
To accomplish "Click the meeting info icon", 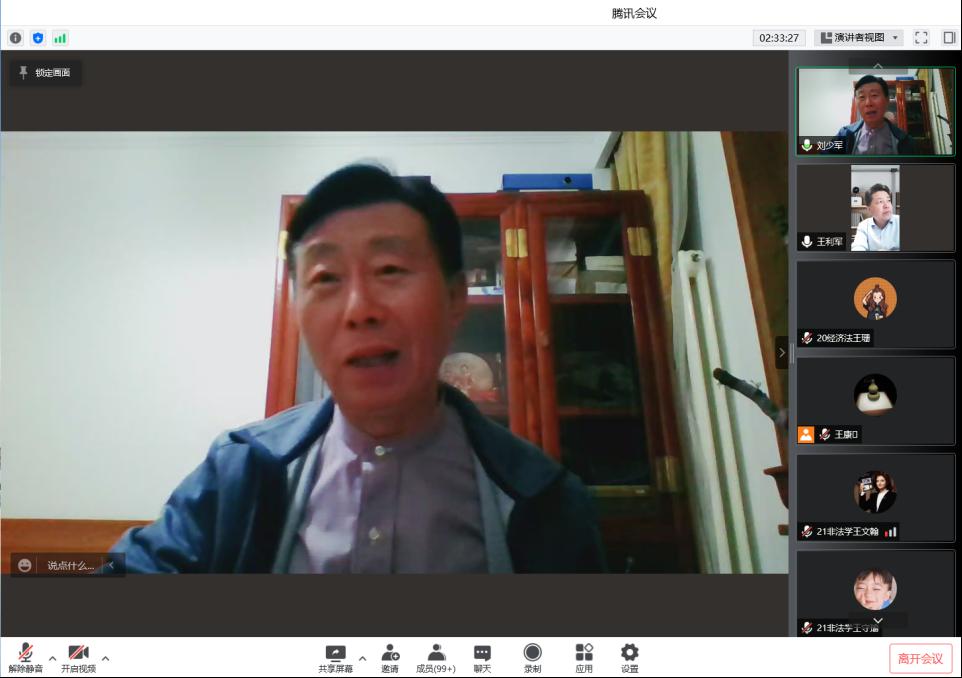I will tap(15, 38).
